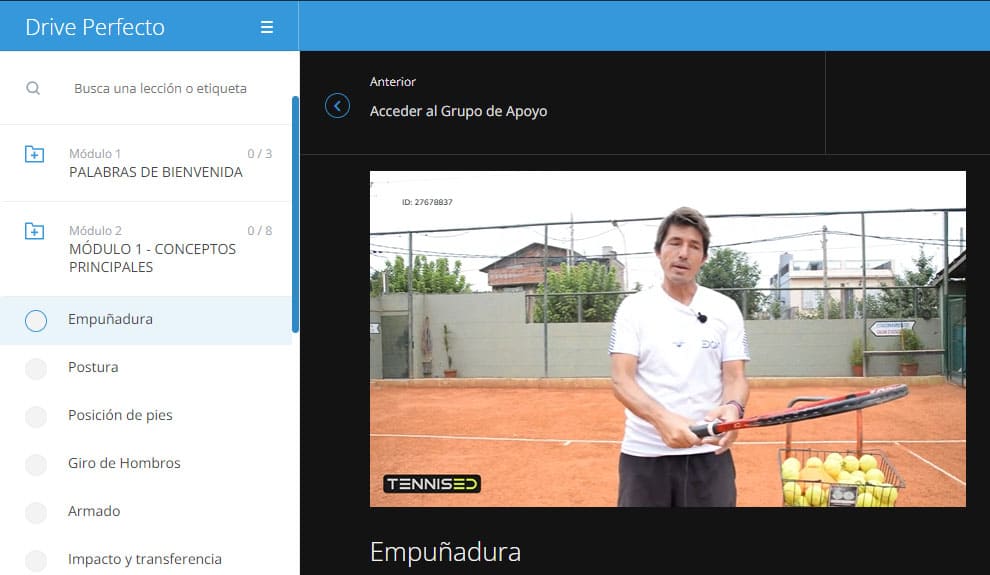This screenshot has height=575, width=990.
Task: Click the Módulo 2 folder icon
Action: pos(34,231)
